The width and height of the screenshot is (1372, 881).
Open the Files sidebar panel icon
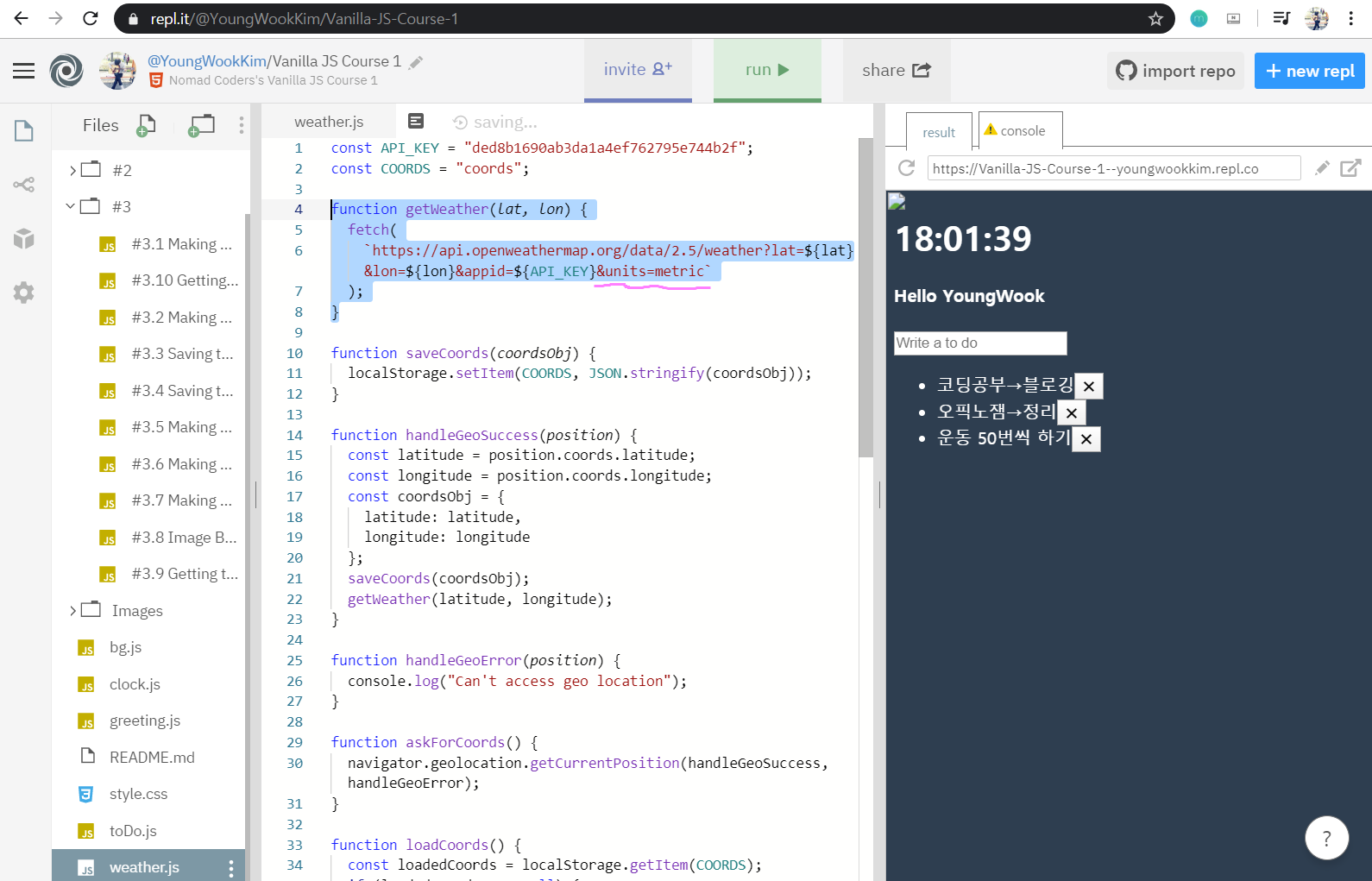24,131
